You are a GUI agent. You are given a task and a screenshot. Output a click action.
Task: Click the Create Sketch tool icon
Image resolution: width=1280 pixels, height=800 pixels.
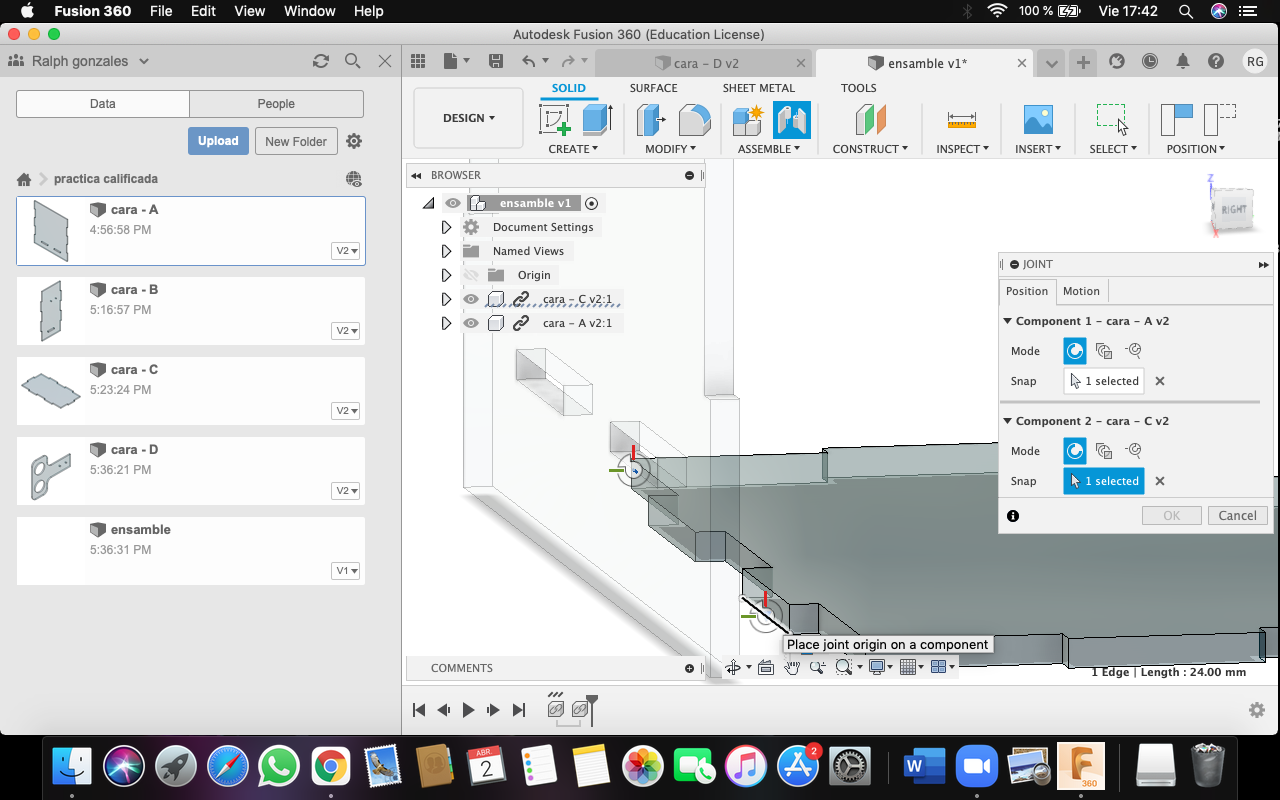click(x=554, y=120)
